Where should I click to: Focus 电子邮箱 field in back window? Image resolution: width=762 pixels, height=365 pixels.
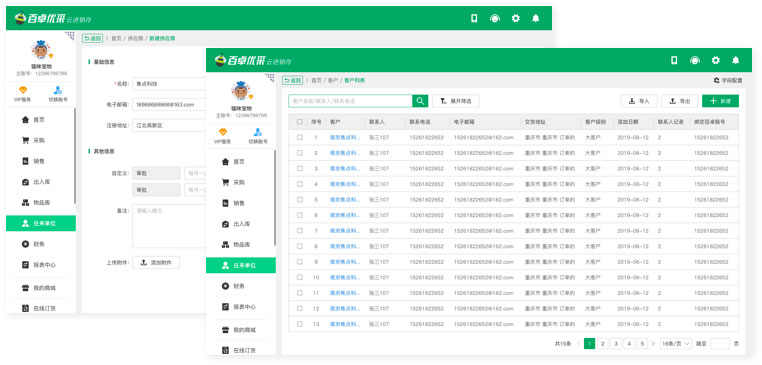(169, 104)
